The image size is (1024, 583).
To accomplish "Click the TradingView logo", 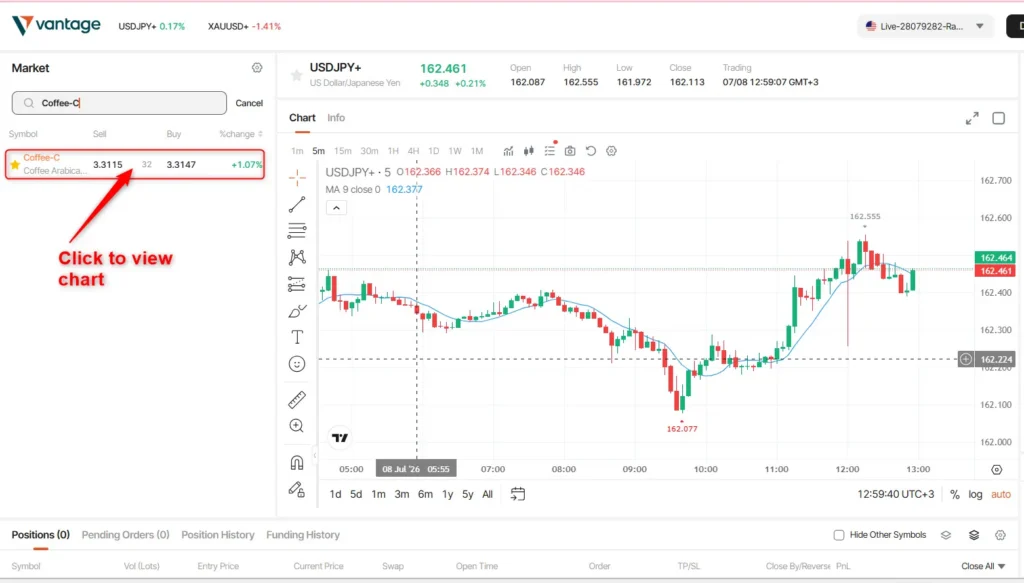I will (x=340, y=437).
